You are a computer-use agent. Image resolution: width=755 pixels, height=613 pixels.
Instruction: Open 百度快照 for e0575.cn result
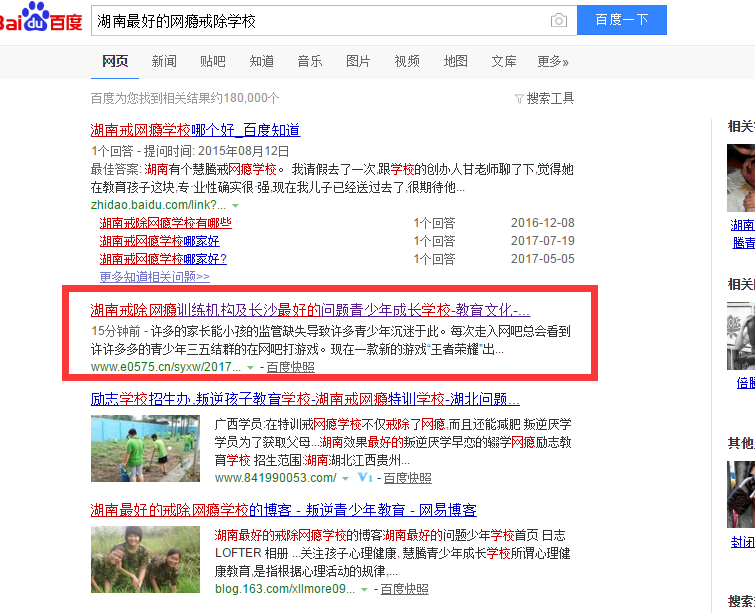coord(290,367)
